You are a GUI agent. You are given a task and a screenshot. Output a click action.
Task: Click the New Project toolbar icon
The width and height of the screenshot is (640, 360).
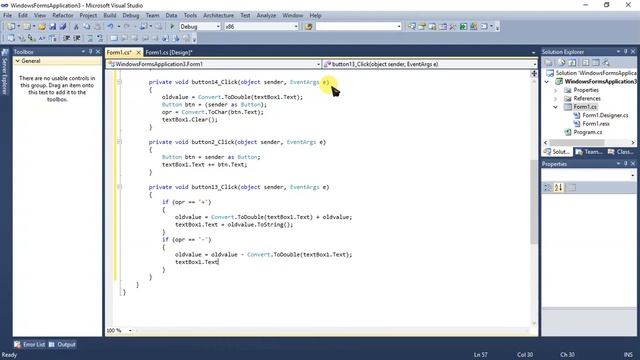11,27
